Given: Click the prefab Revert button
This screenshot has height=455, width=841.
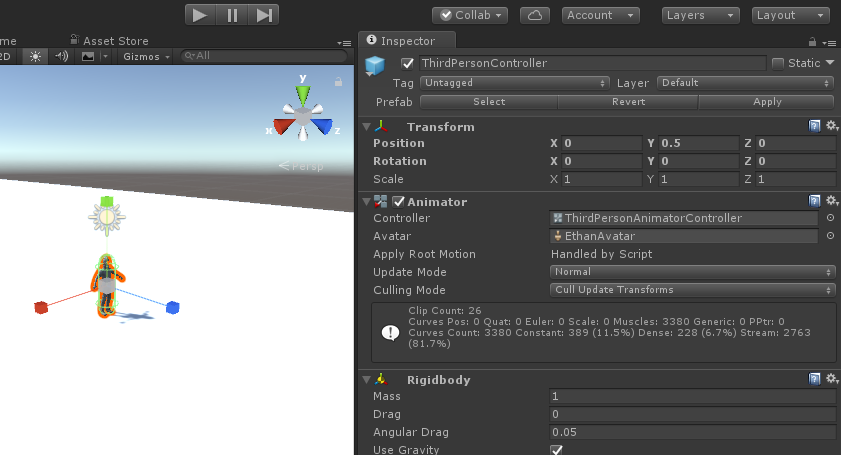Looking at the screenshot, I should [628, 101].
